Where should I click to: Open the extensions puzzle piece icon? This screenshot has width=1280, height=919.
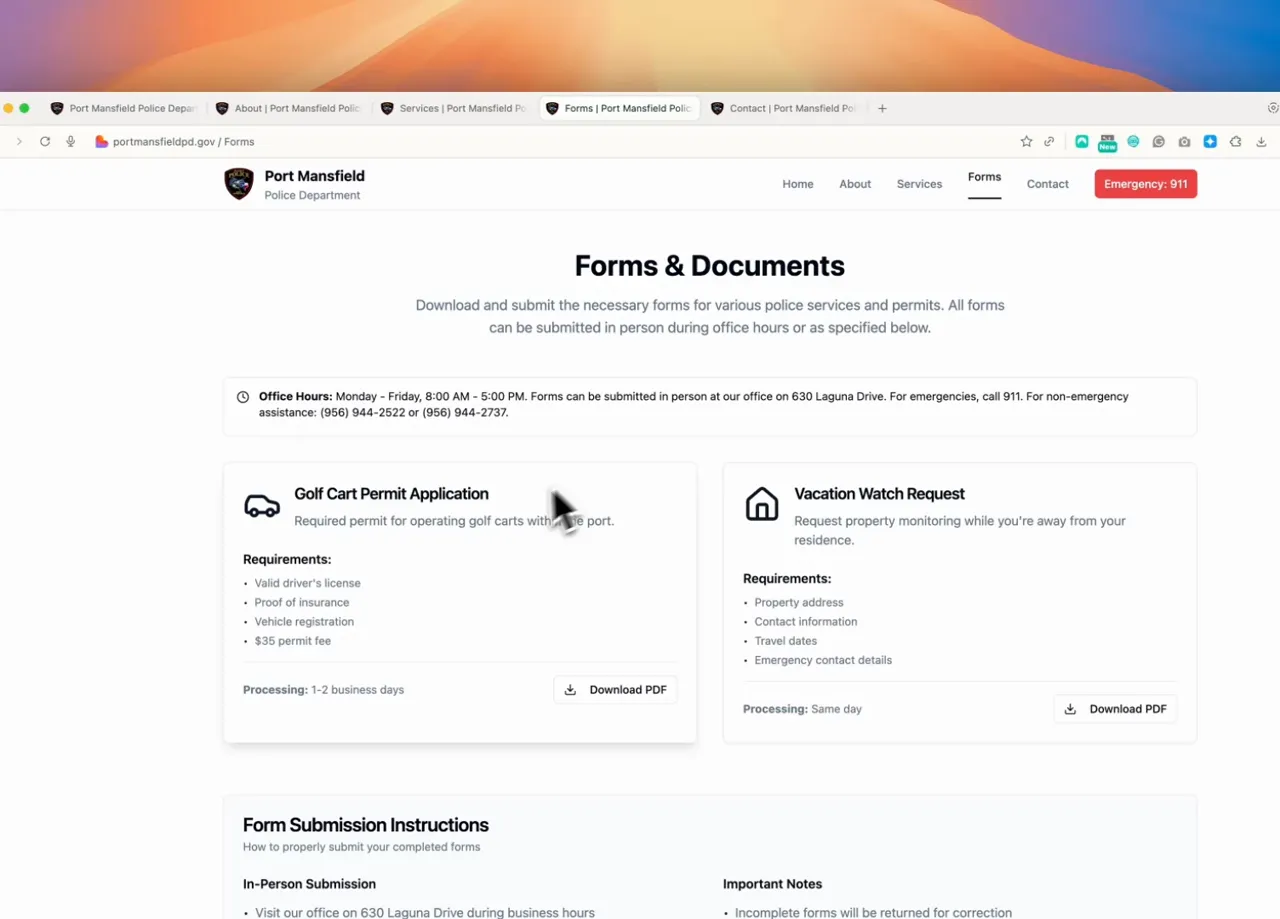1236,142
